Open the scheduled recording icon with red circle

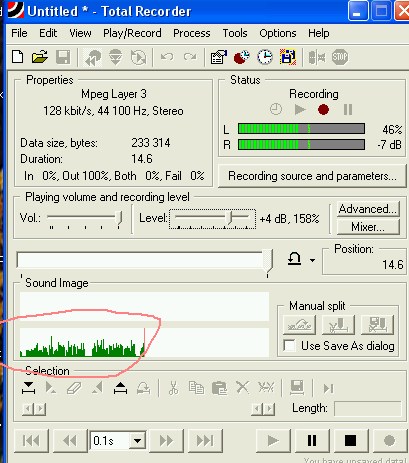pos(242,57)
